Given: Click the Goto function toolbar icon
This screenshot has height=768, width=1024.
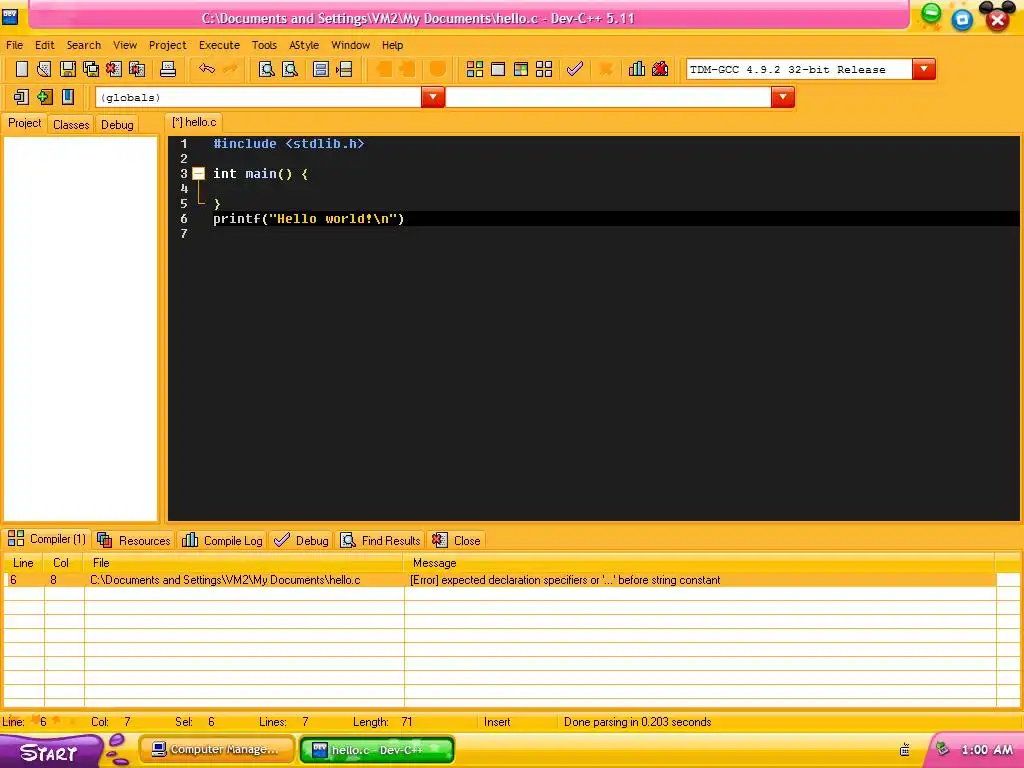Looking at the screenshot, I should 321,69.
